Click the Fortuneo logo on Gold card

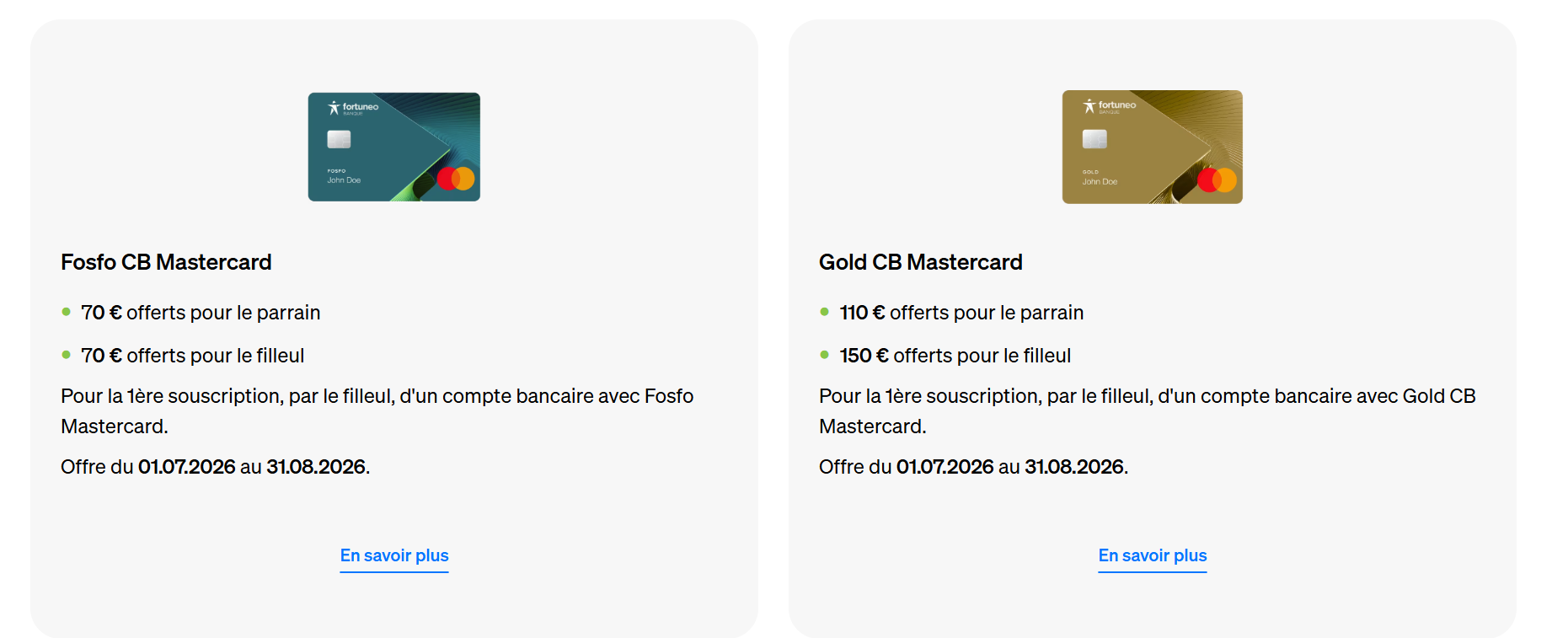tap(1109, 105)
